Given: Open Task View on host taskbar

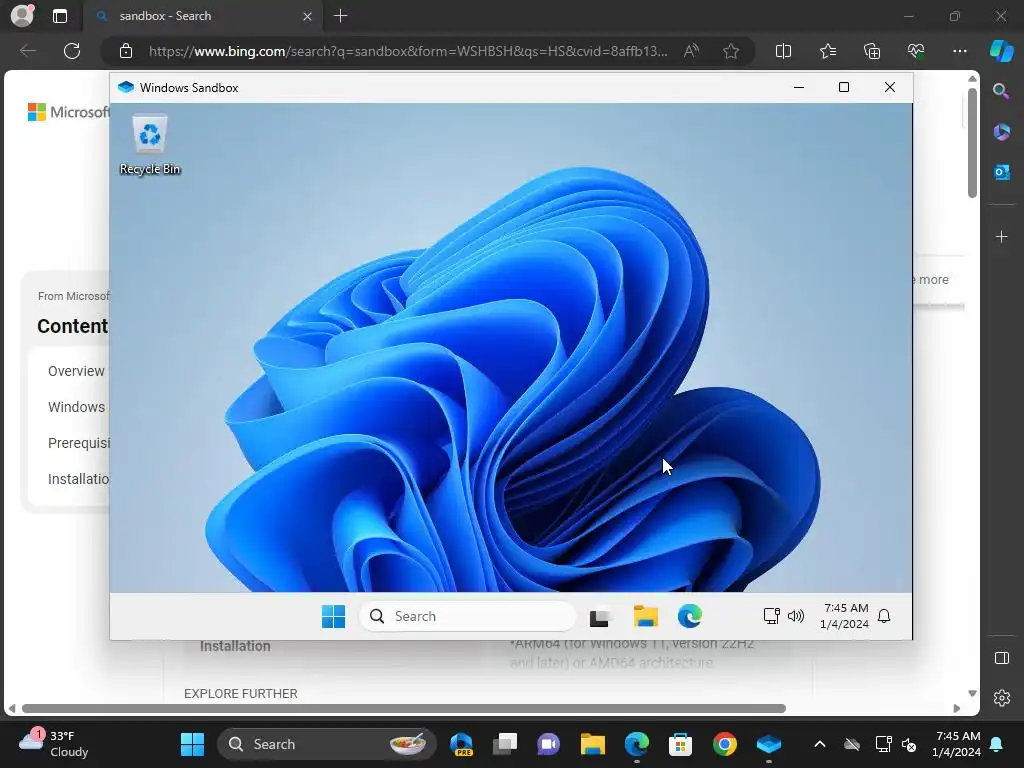Looking at the screenshot, I should point(505,744).
